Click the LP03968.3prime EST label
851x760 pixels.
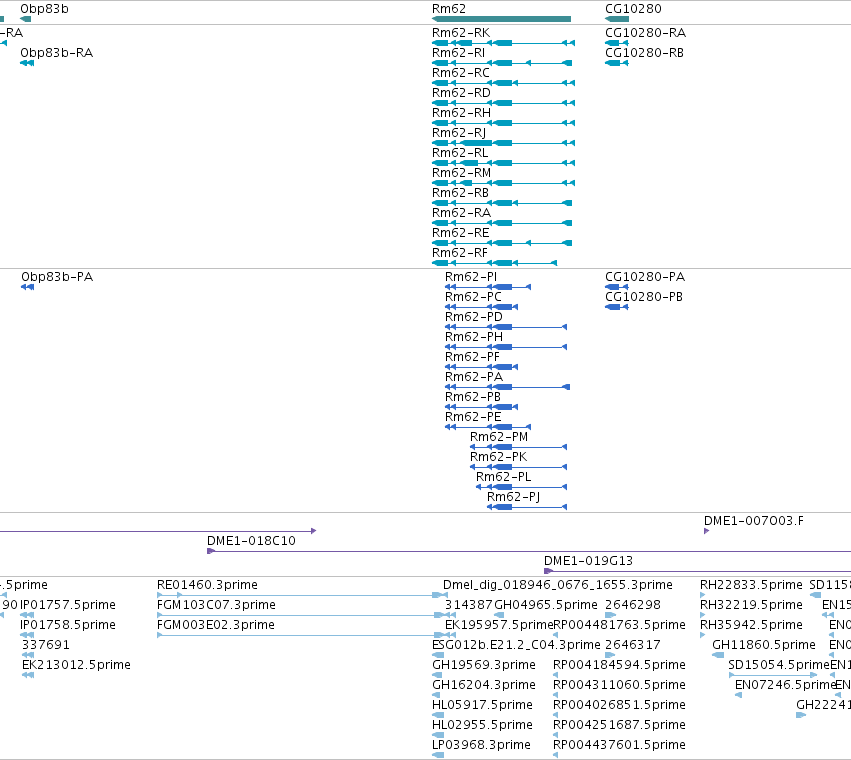(481, 745)
